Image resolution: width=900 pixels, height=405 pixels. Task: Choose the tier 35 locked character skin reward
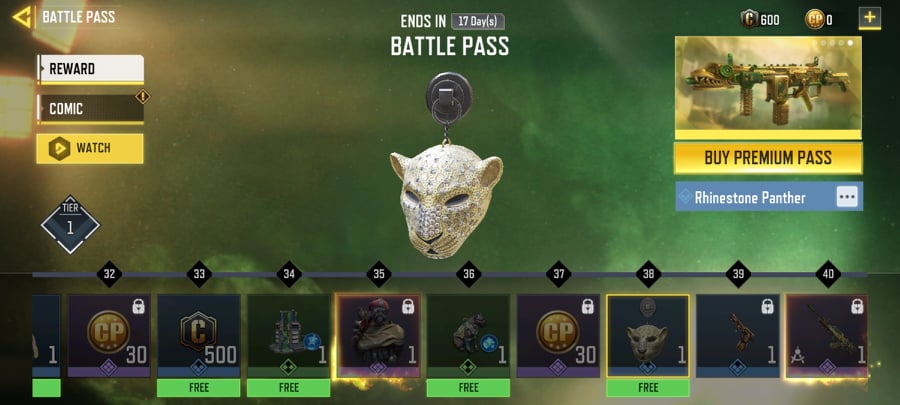[x=378, y=336]
